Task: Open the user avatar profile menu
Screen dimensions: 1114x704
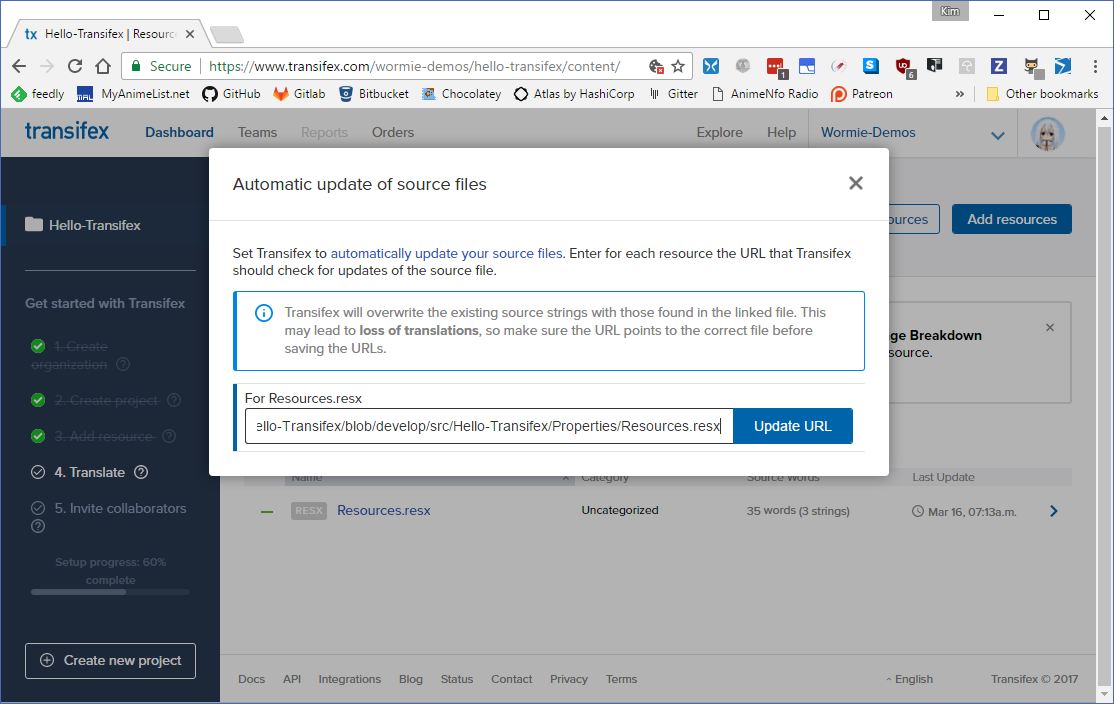Action: 1047,134
